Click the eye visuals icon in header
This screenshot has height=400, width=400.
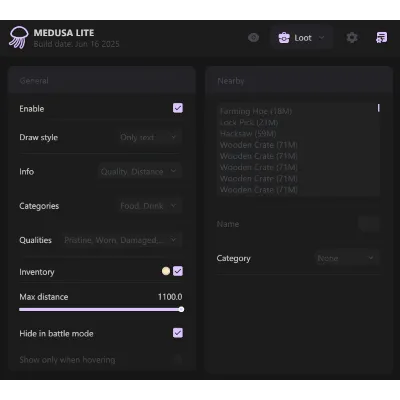coord(253,38)
